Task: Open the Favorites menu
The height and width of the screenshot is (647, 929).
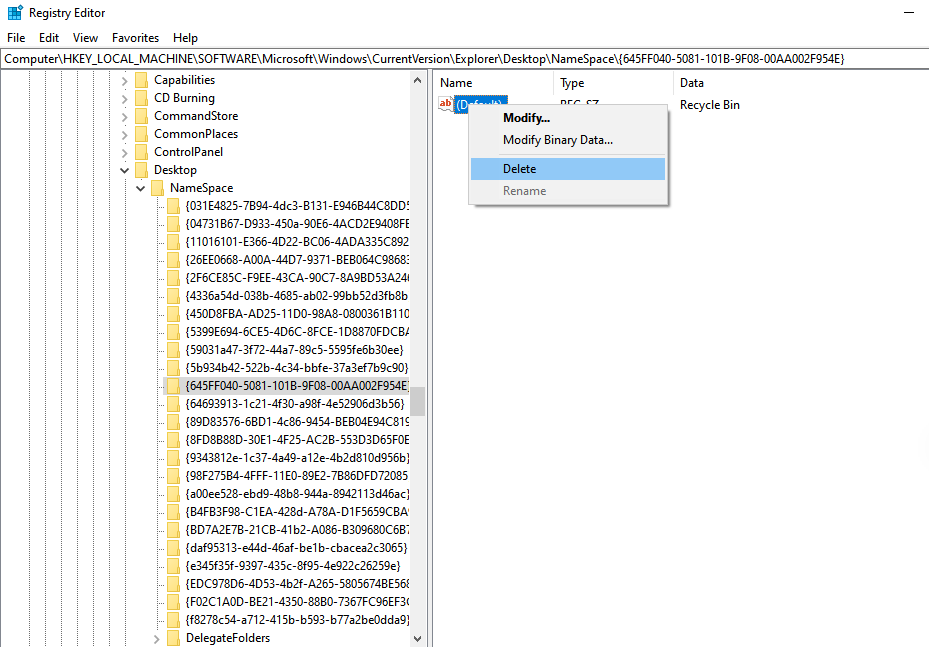Action: click(135, 37)
